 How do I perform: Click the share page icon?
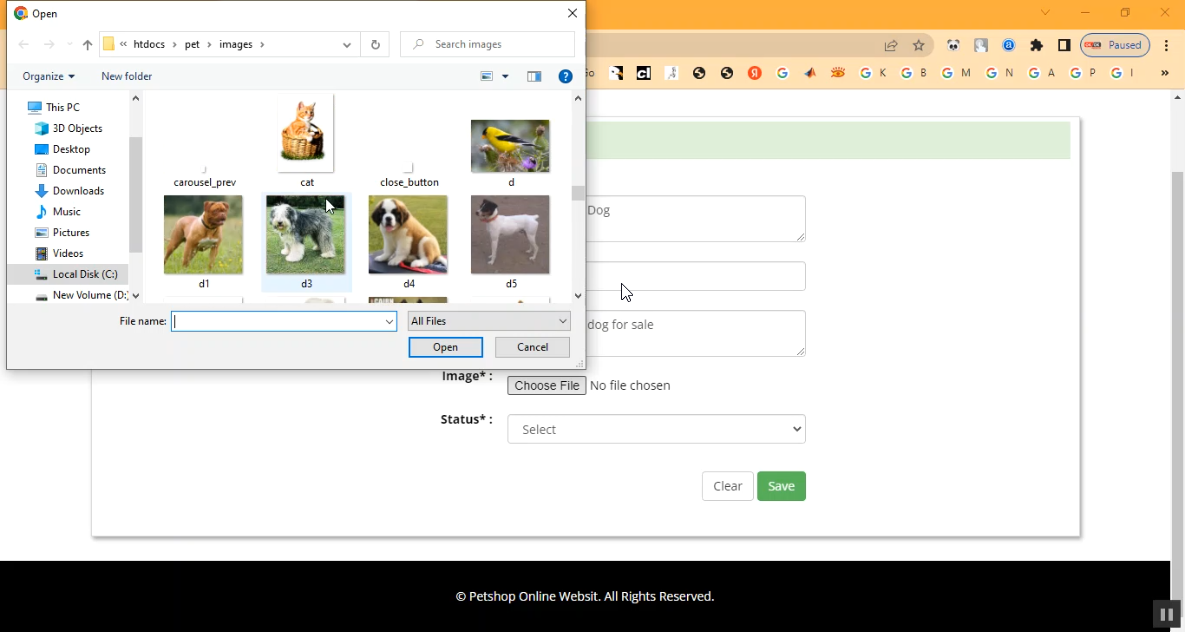tap(890, 45)
